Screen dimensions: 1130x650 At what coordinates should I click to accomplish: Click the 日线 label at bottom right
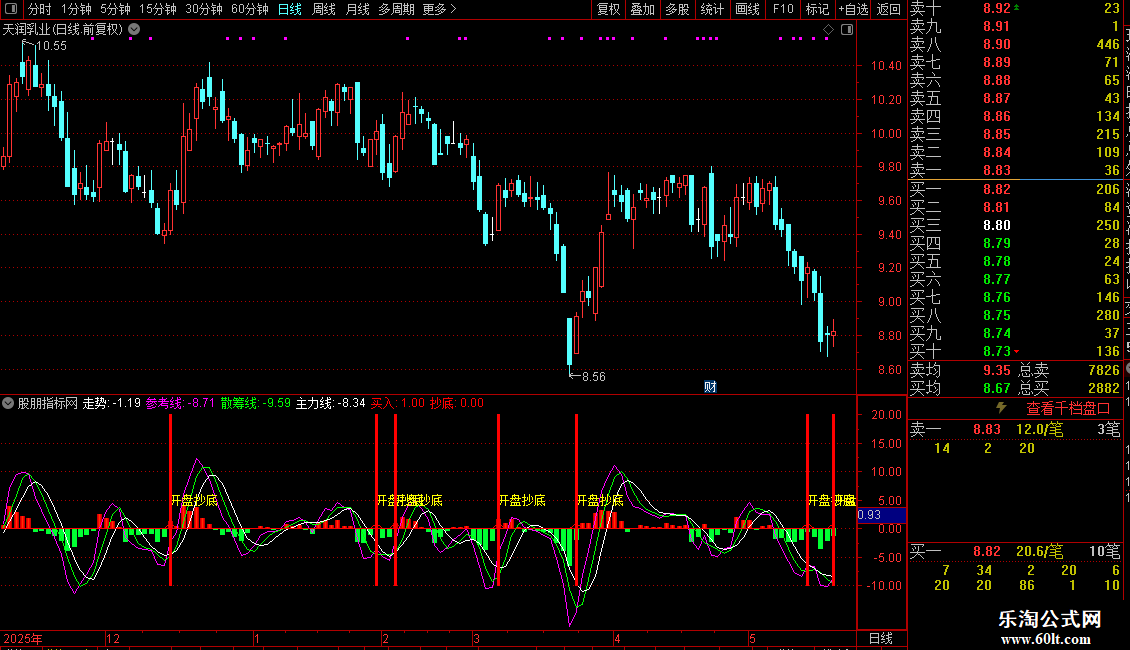(881, 638)
